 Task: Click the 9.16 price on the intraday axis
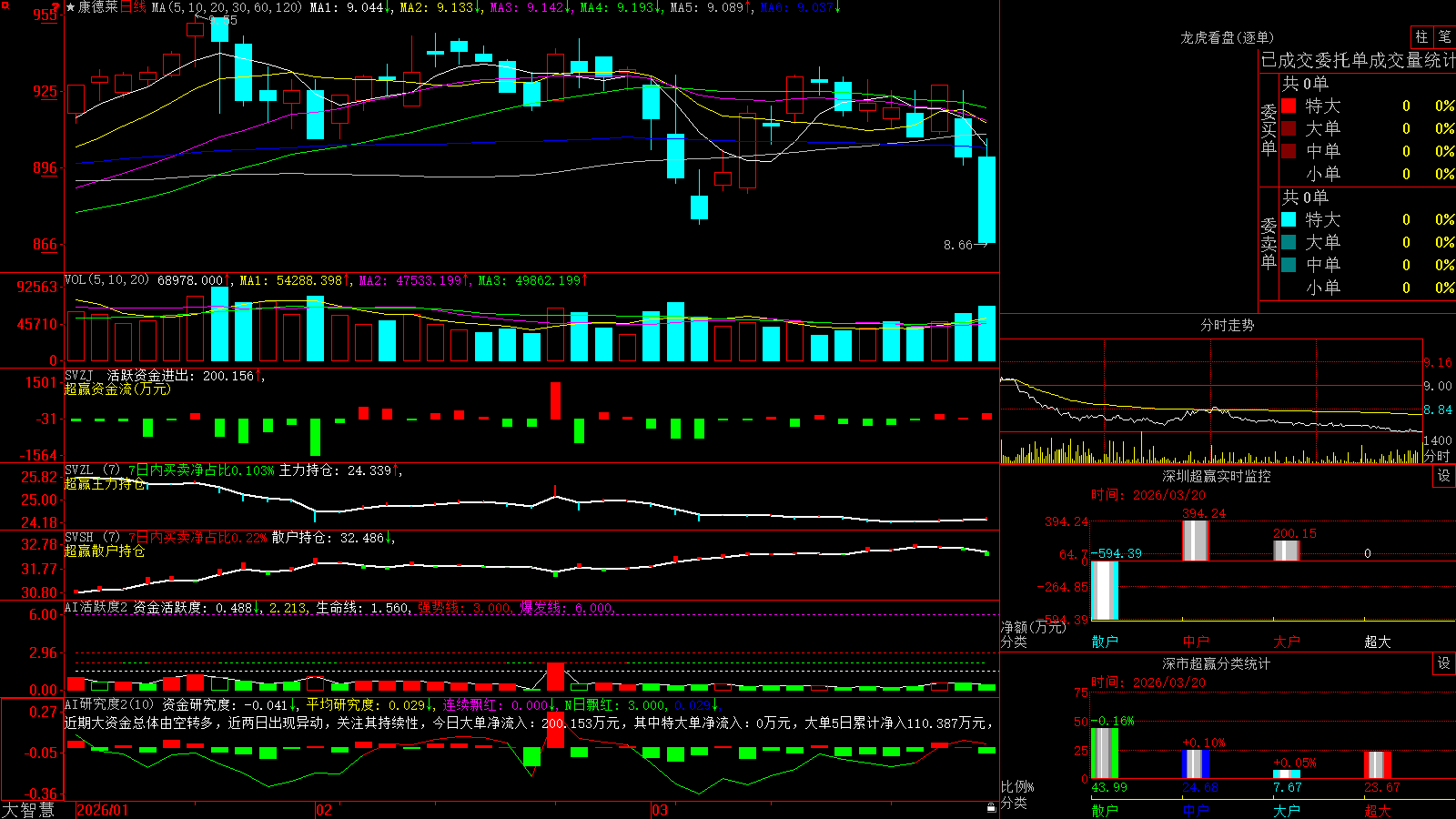coord(1438,362)
